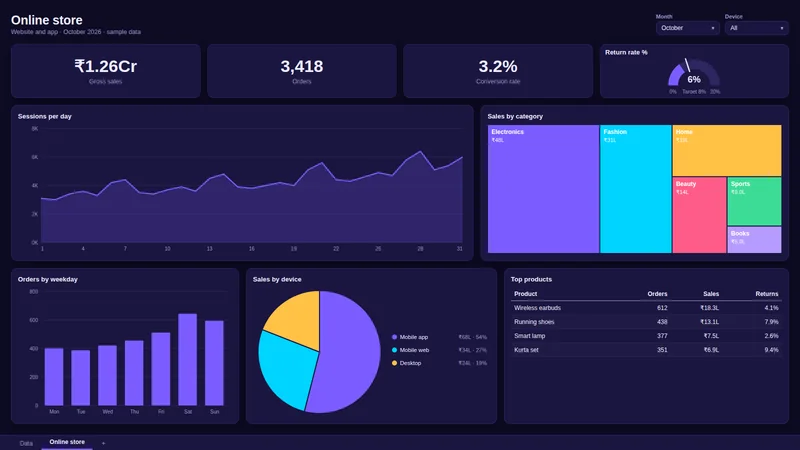Sort by the Returns column header
The image size is (800, 450).
pos(767,294)
